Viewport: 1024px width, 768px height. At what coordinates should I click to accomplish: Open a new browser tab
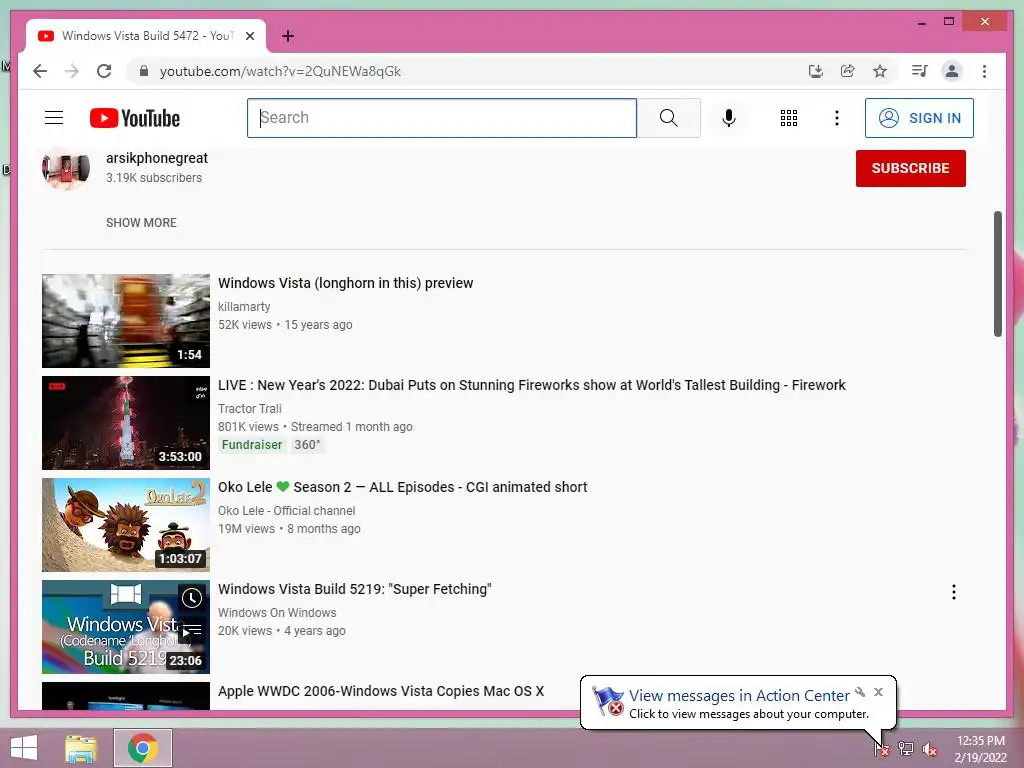(x=288, y=36)
